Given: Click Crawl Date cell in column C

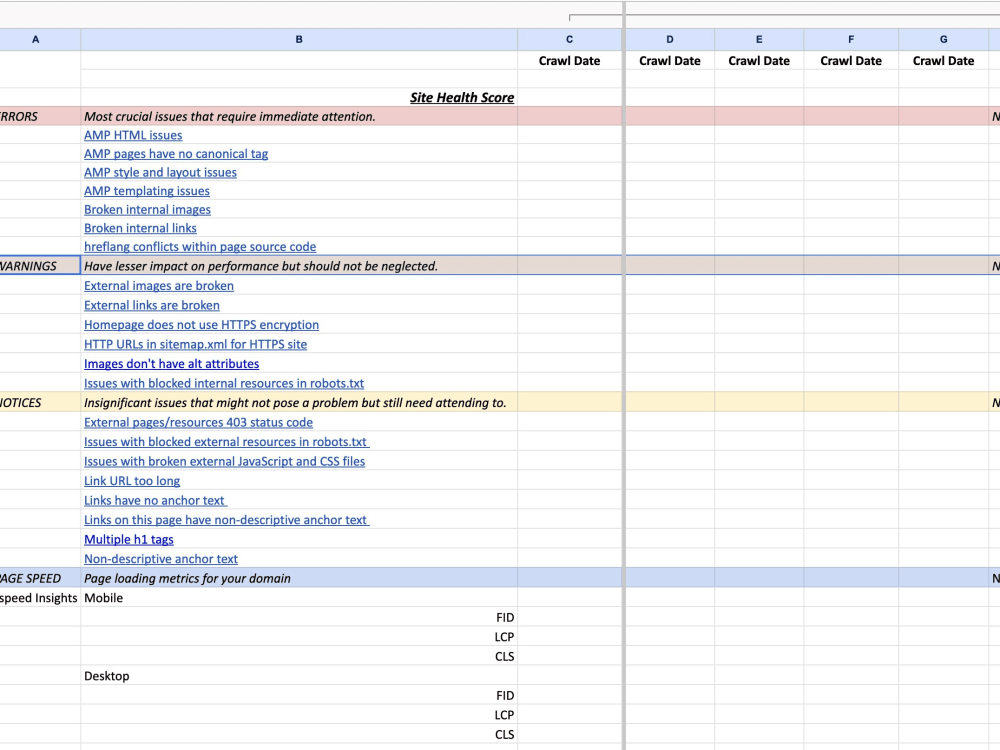Looking at the screenshot, I should (x=570, y=61).
